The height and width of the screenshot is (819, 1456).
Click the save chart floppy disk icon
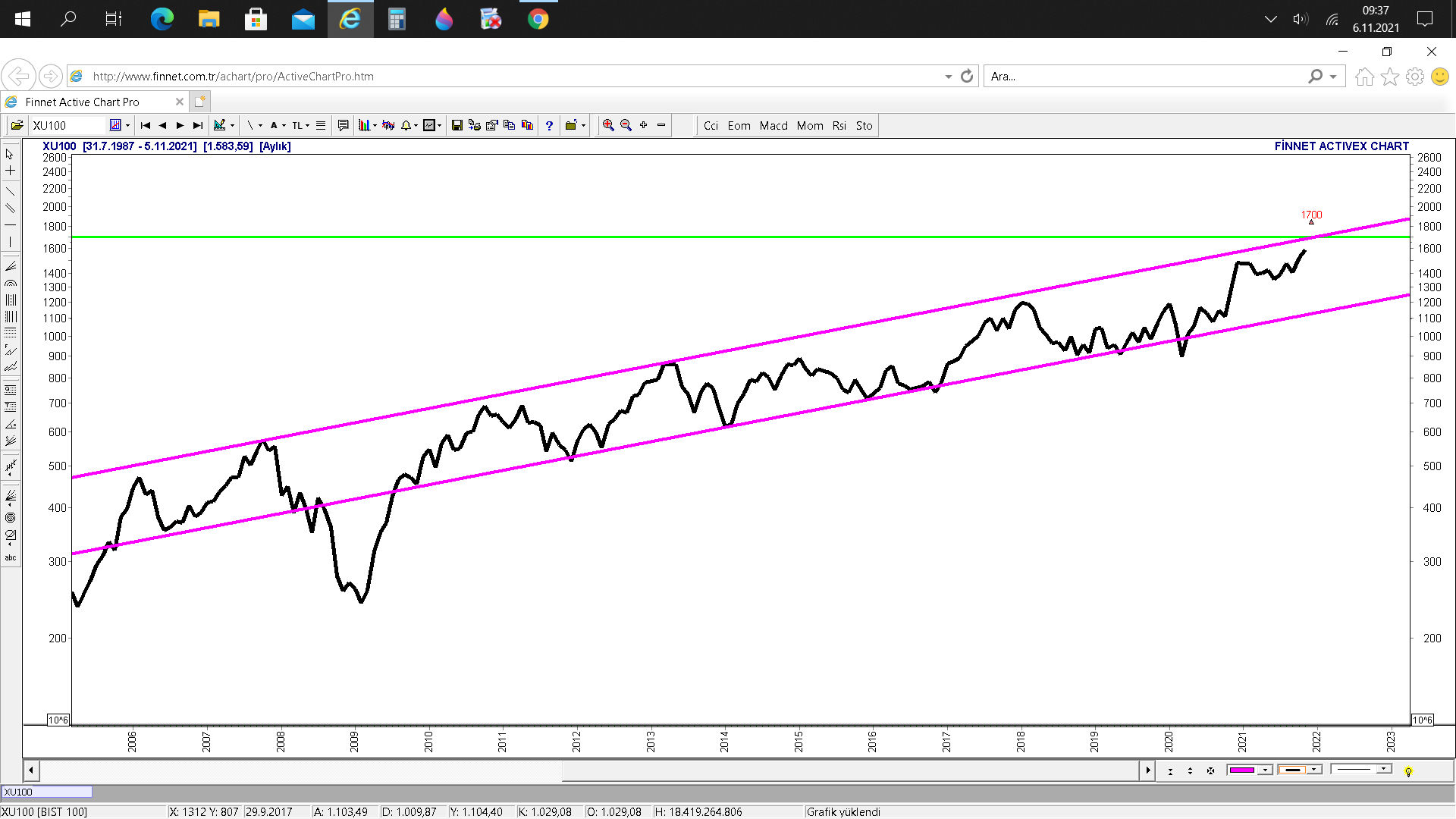coord(457,126)
